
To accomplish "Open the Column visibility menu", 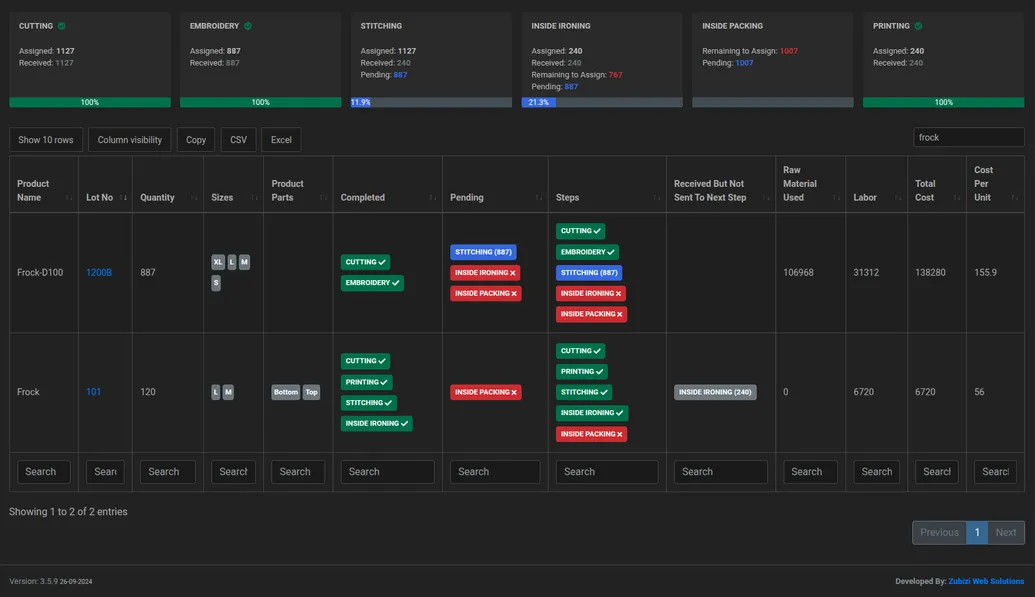I will point(129,140).
